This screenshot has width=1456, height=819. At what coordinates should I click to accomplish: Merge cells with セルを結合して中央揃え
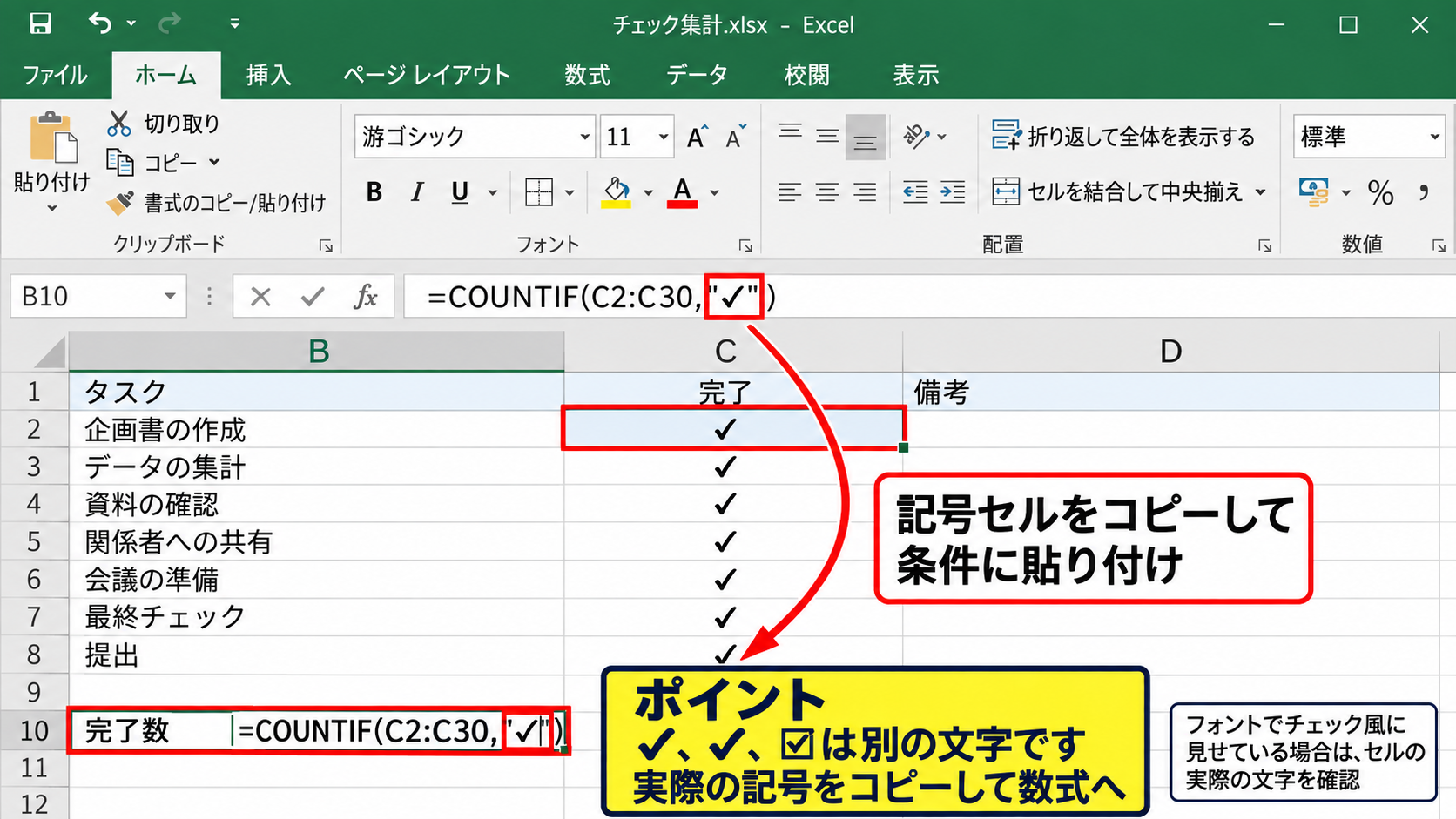click(x=1117, y=191)
